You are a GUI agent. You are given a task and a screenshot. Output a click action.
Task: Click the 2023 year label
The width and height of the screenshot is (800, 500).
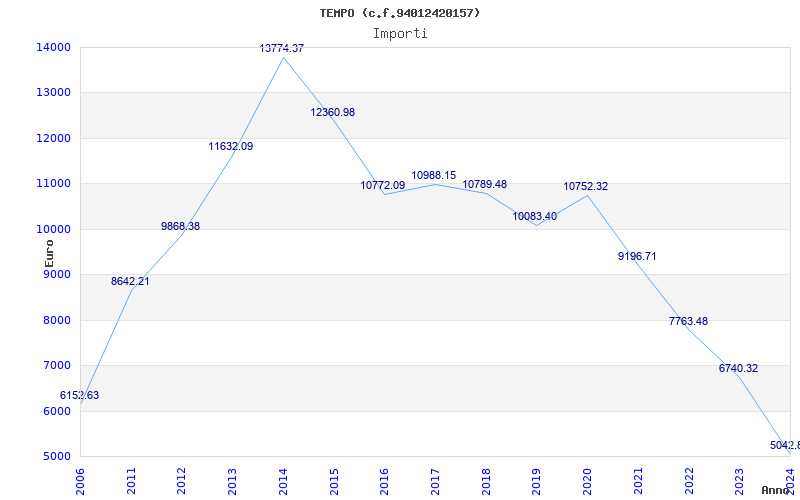740,482
